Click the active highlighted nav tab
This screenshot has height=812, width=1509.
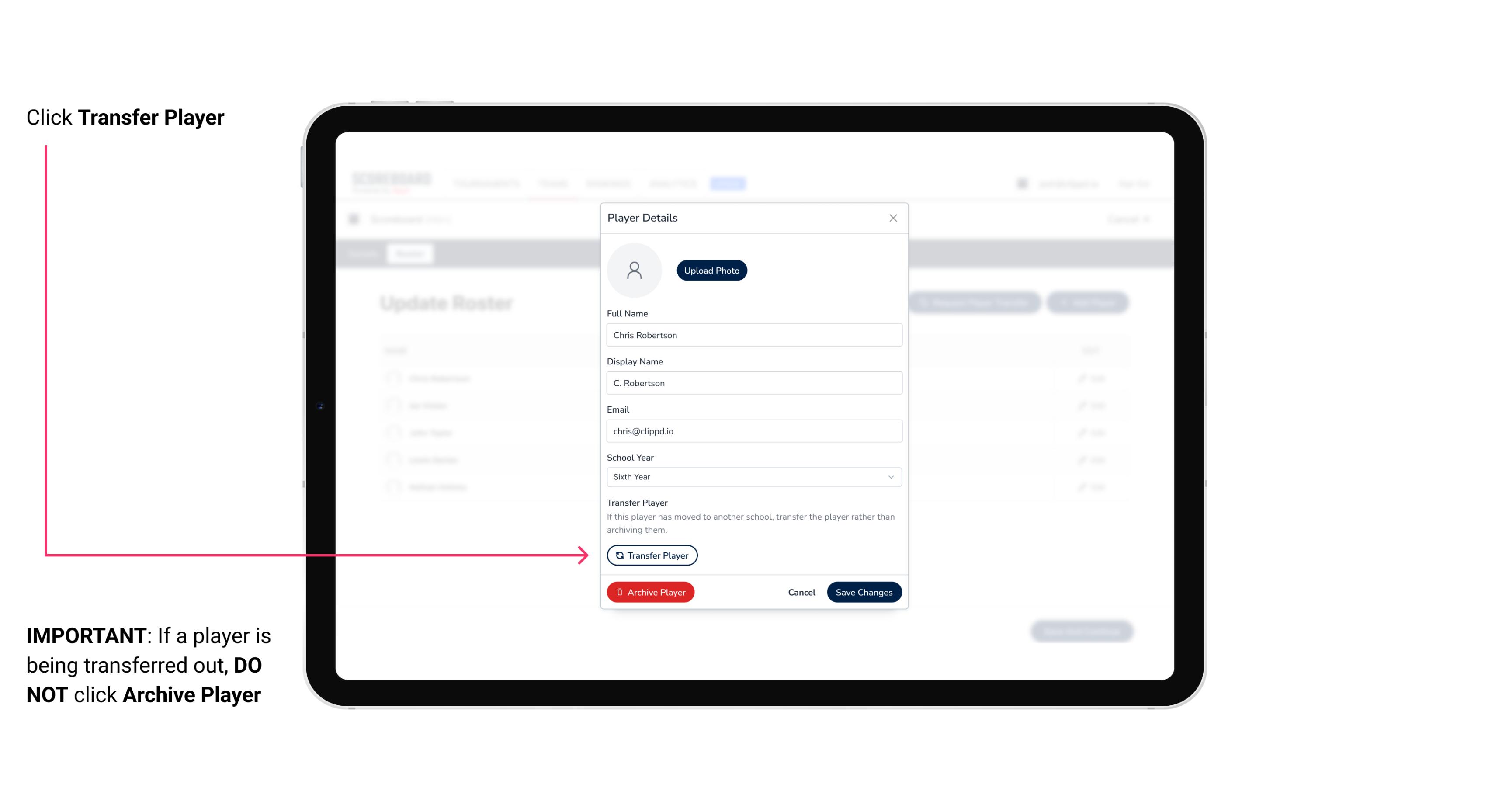pyautogui.click(x=729, y=184)
